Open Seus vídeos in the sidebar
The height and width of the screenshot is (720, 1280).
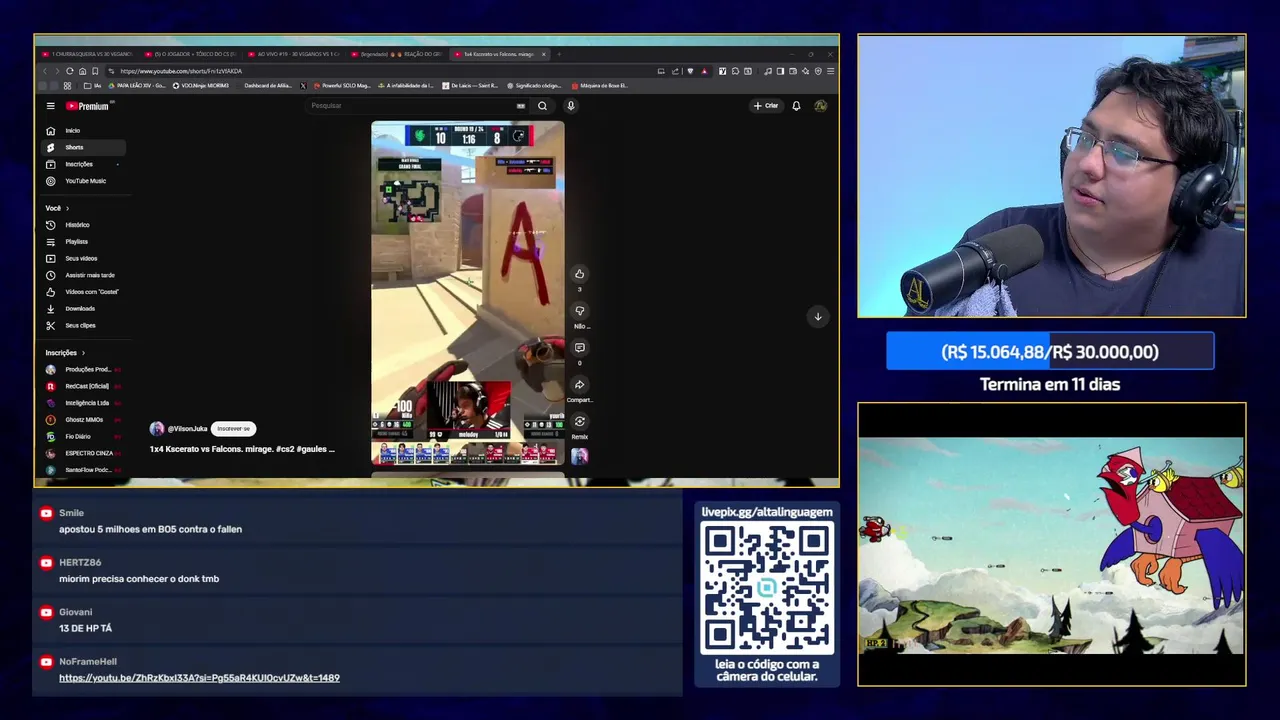tap(84, 259)
